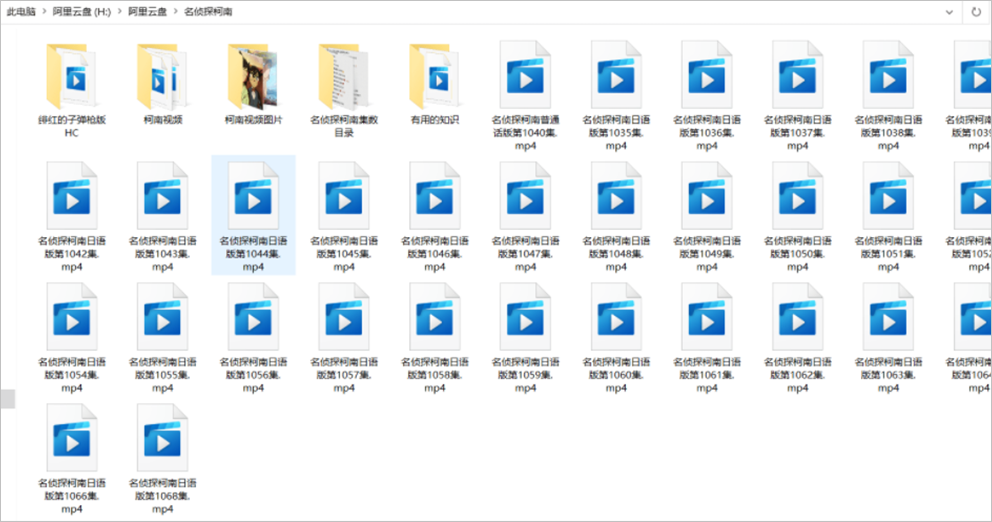This screenshot has width=992, height=522.
Task: Select the 日语版第1042集.mp4 video file
Action: click(x=71, y=217)
